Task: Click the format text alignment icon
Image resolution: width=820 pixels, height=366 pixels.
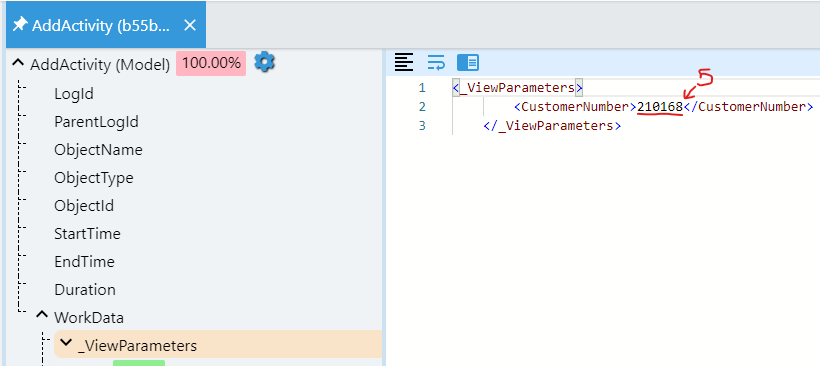Action: click(x=404, y=63)
